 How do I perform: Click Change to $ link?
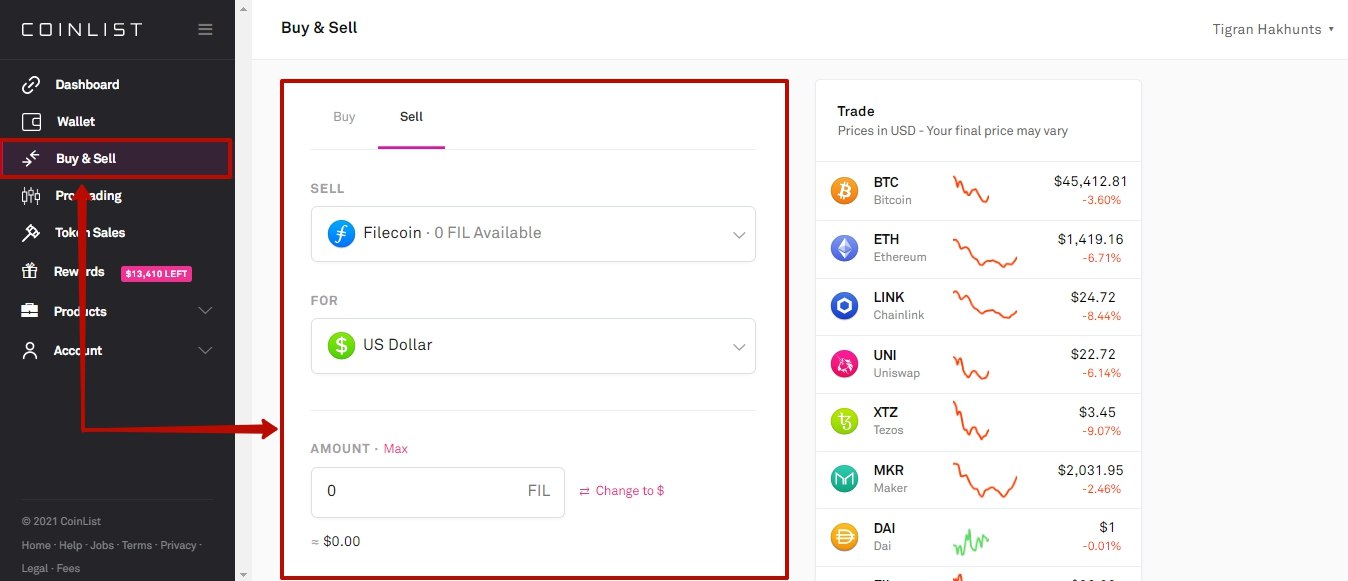click(622, 491)
